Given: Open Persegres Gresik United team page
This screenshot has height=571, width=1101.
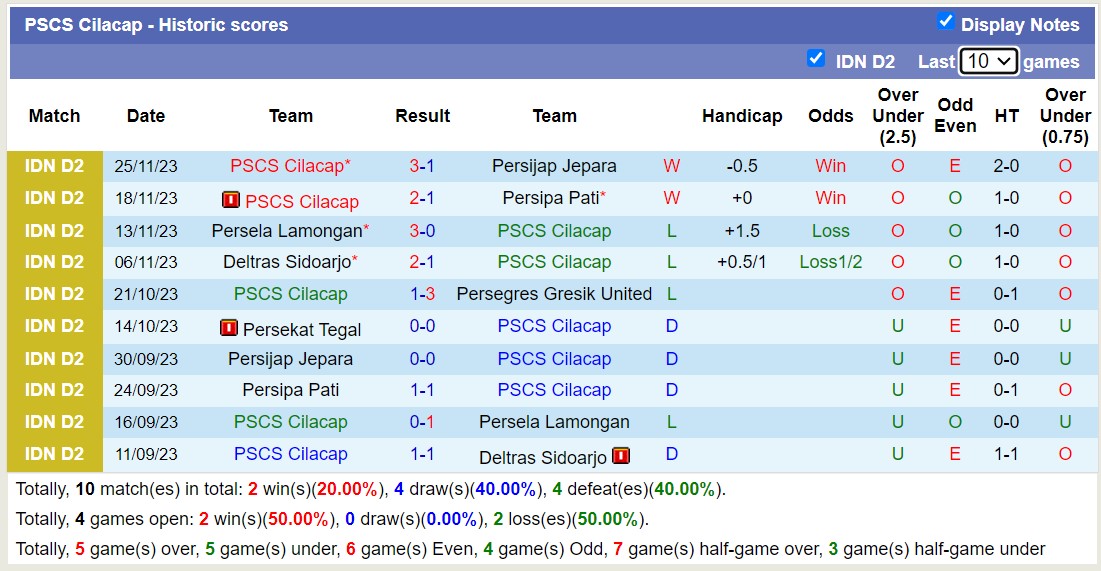Looking at the screenshot, I should [x=554, y=294].
